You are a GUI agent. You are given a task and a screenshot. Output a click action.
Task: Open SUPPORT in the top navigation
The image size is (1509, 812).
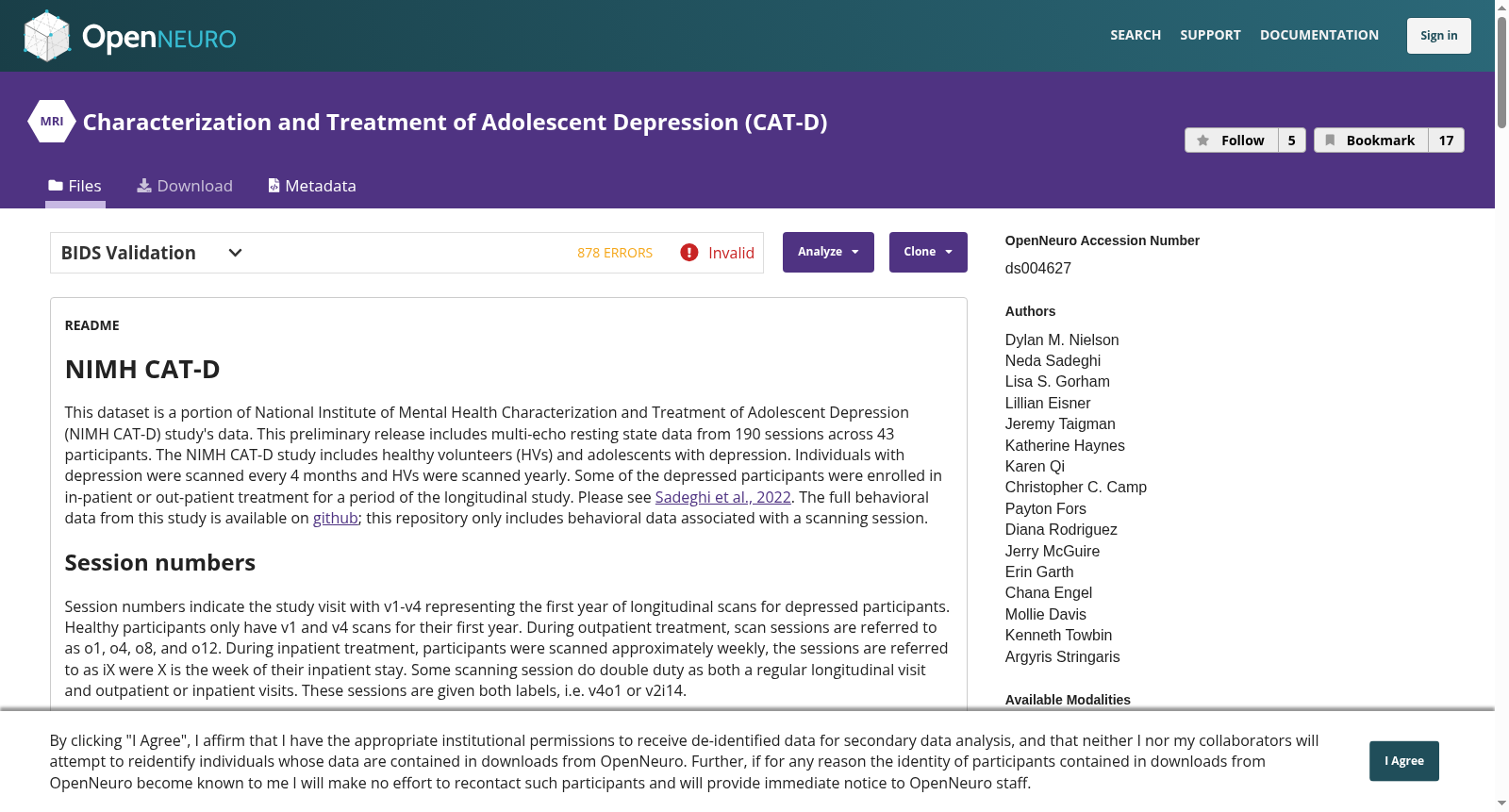point(1210,35)
